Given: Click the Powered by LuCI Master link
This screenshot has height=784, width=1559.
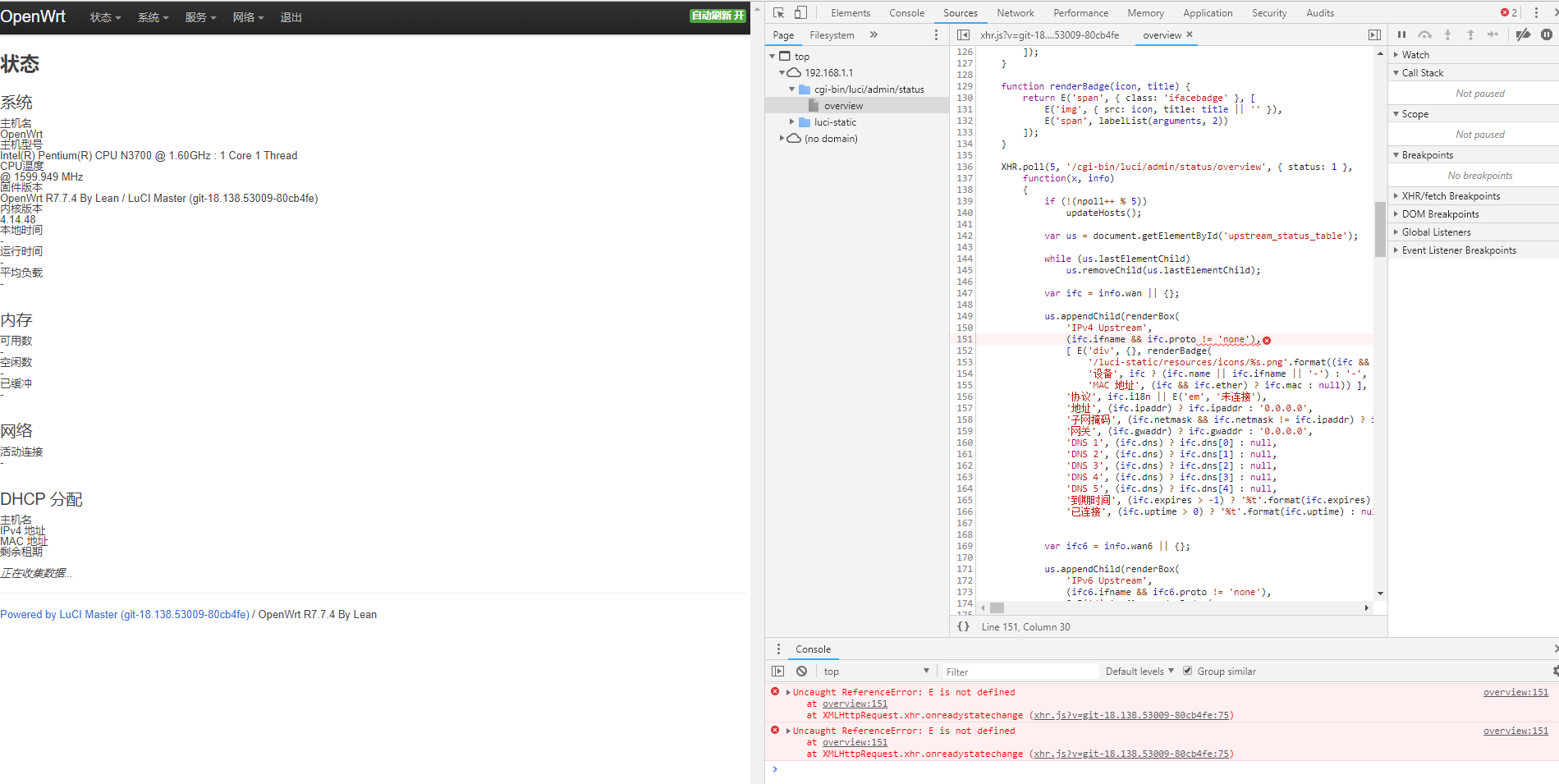Looking at the screenshot, I should coord(126,614).
